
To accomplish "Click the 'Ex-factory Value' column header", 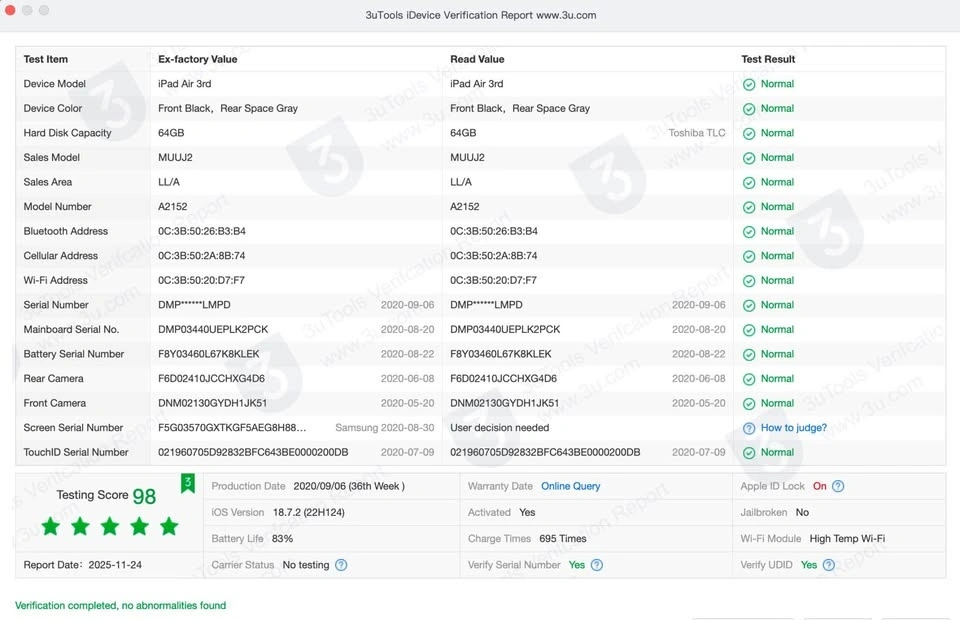I will coord(197,59).
